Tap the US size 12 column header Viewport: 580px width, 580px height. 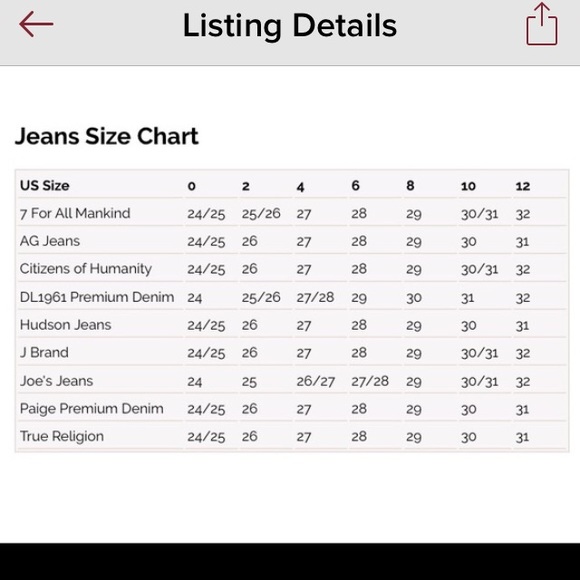[x=523, y=186]
